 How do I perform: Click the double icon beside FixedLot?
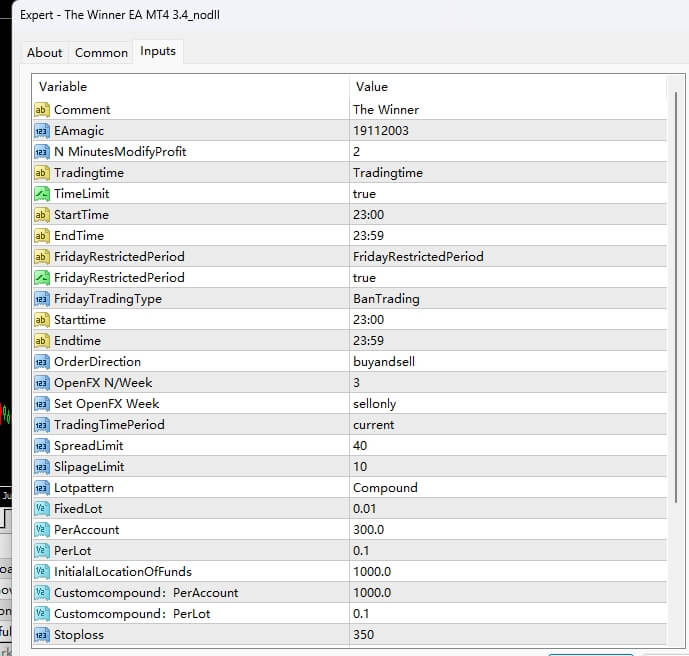tap(42, 509)
